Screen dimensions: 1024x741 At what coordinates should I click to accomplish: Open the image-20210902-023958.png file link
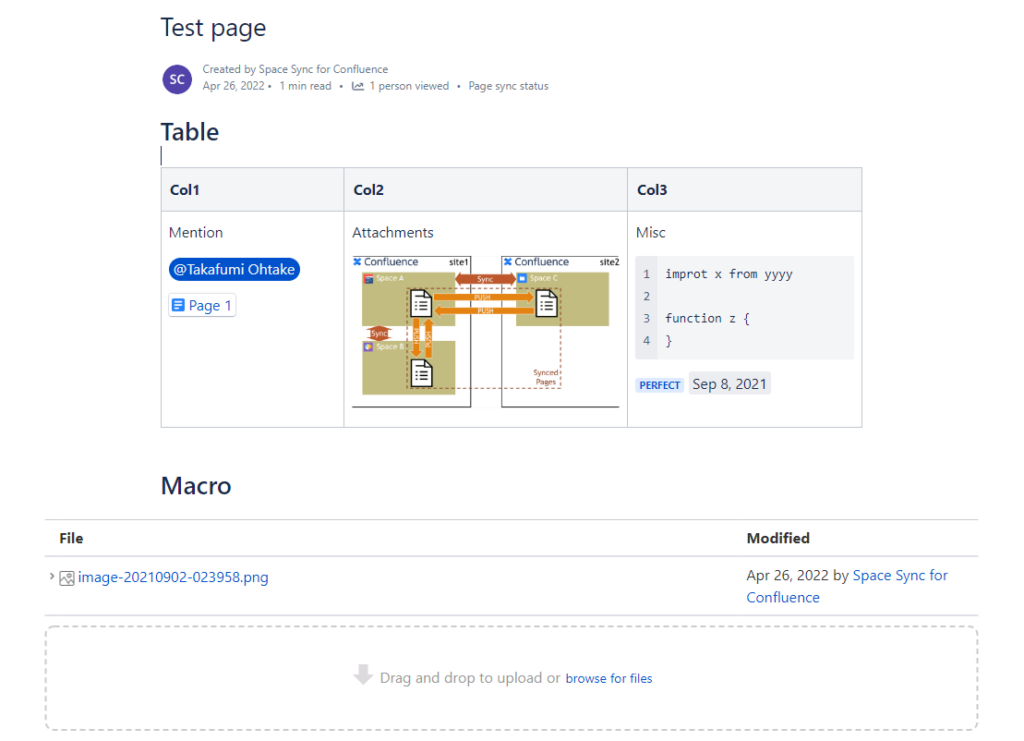[x=173, y=577]
